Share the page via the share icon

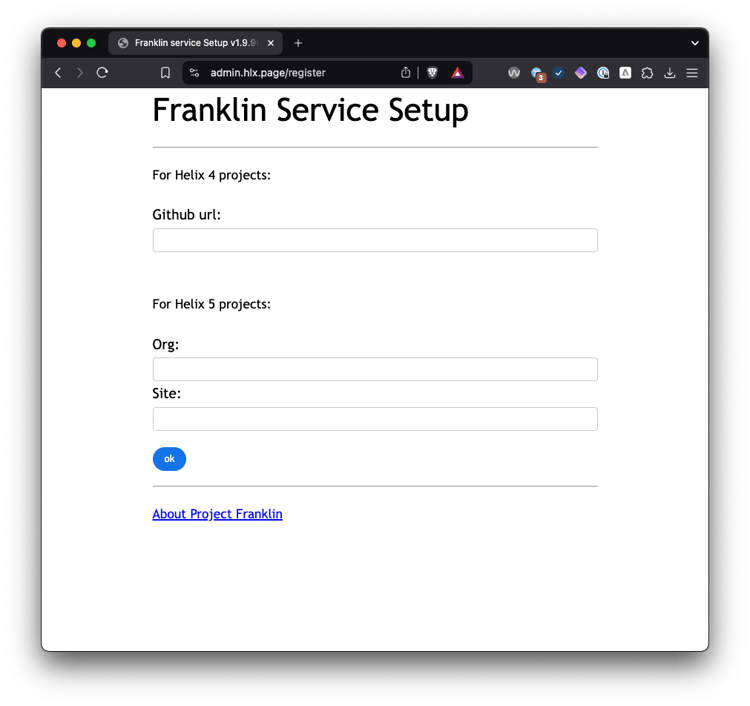(406, 72)
